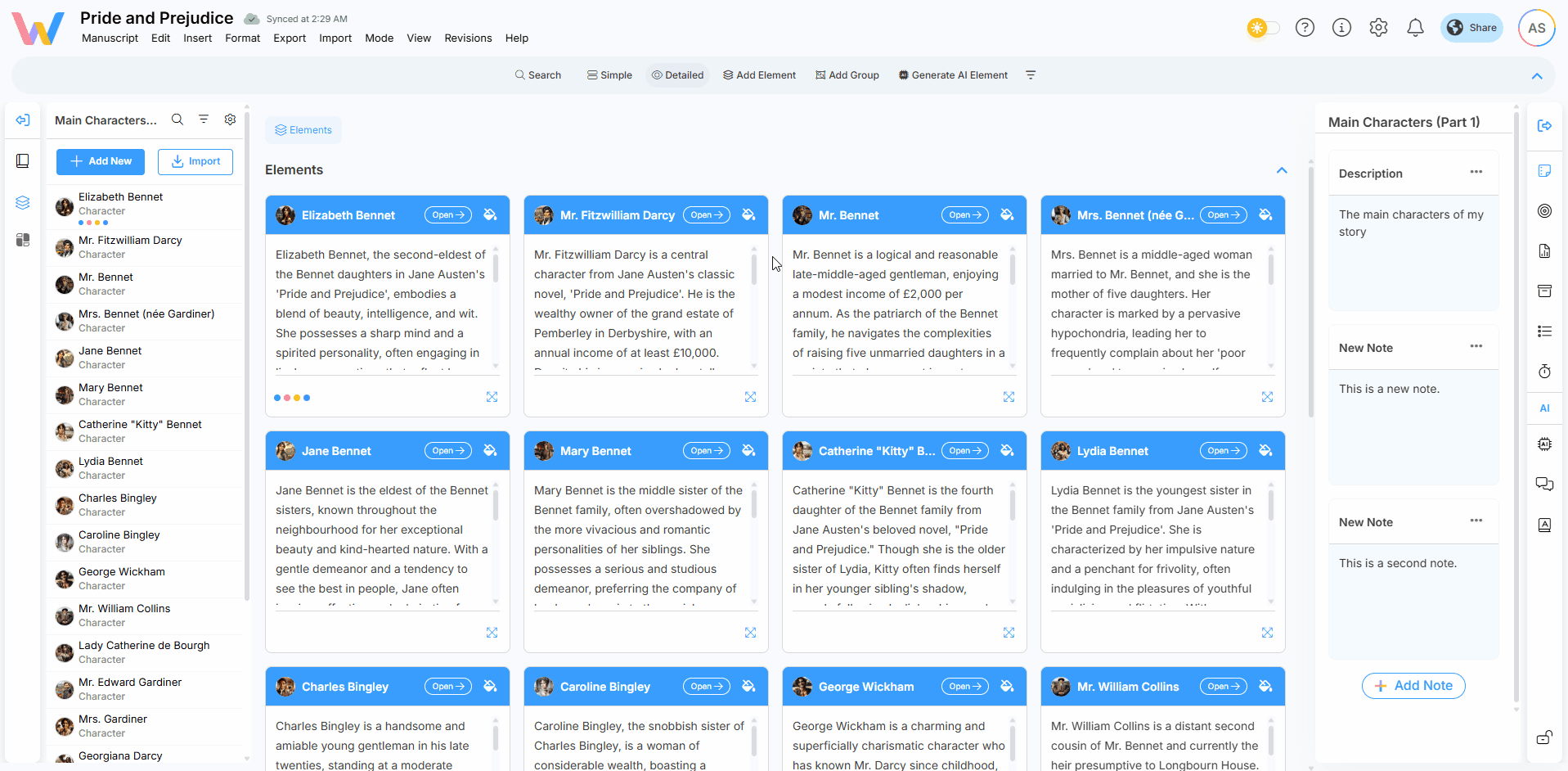Click the Add Note button

1413,686
